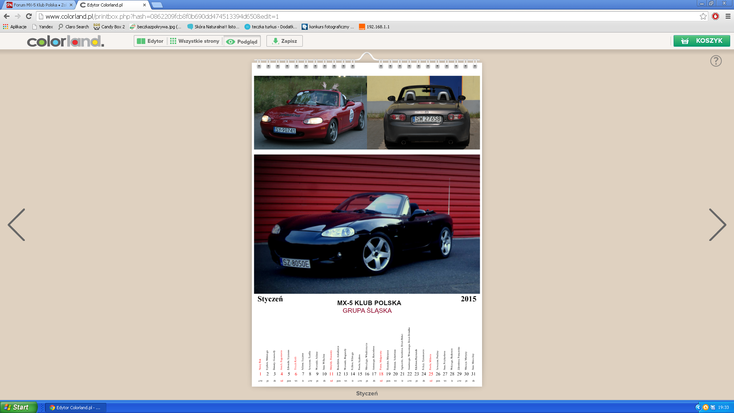
Task: Open the Windows Start button
Action: 18,407
